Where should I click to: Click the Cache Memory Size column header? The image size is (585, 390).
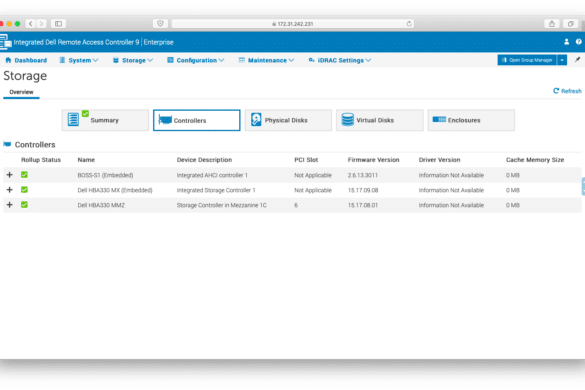[x=535, y=160]
